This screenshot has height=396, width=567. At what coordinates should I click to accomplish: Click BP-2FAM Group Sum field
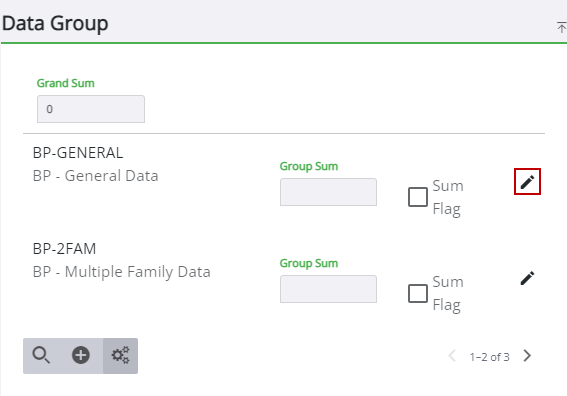(x=328, y=289)
